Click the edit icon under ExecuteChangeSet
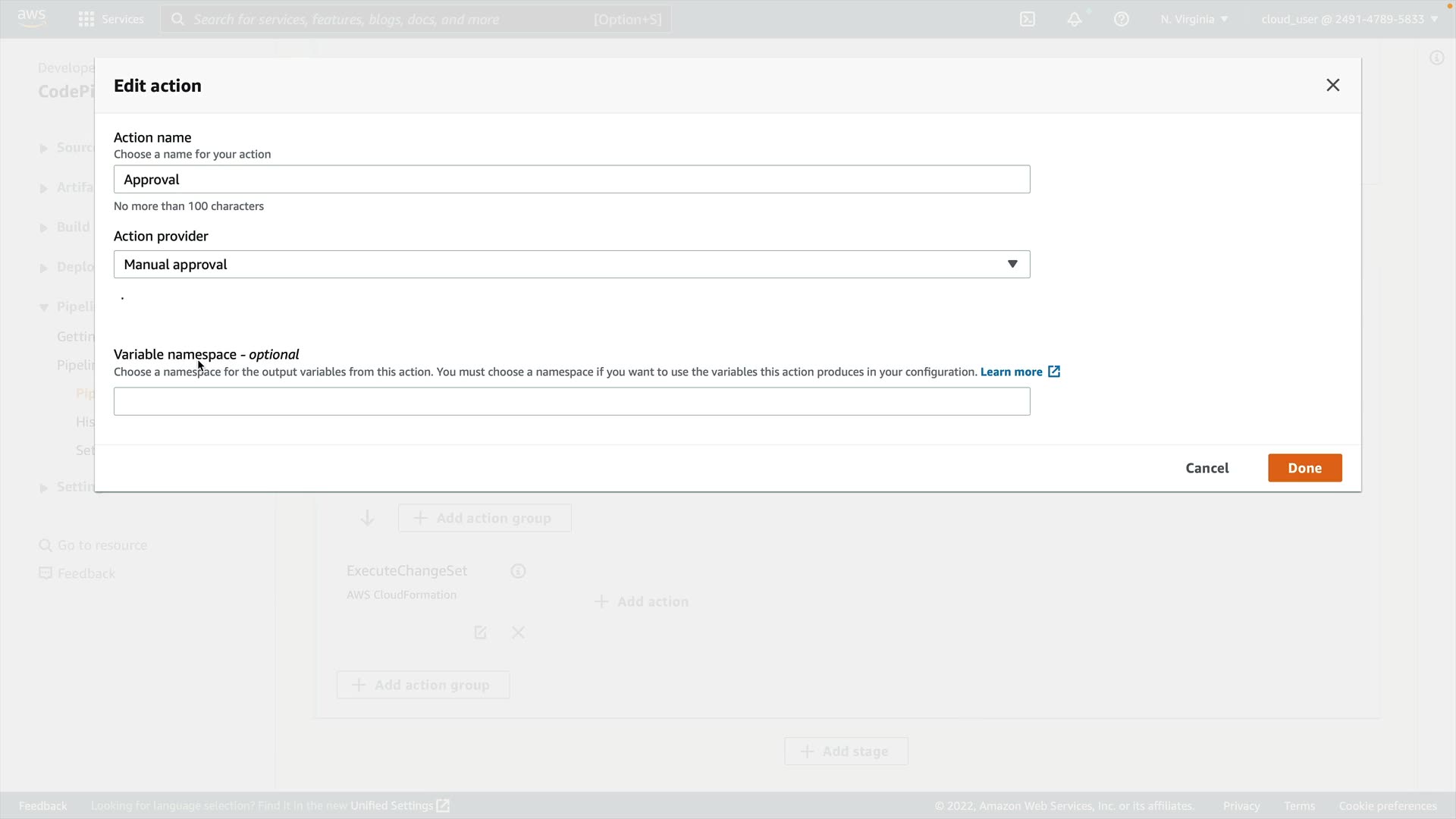 (x=480, y=632)
